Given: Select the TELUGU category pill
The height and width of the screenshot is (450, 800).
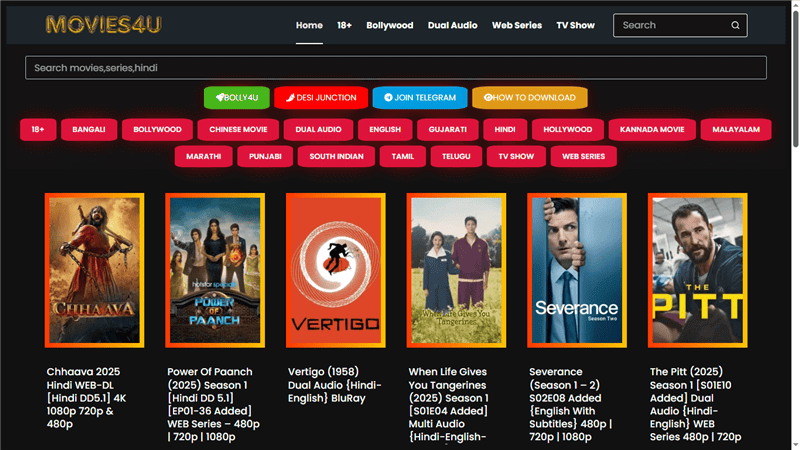Looking at the screenshot, I should pos(456,157).
